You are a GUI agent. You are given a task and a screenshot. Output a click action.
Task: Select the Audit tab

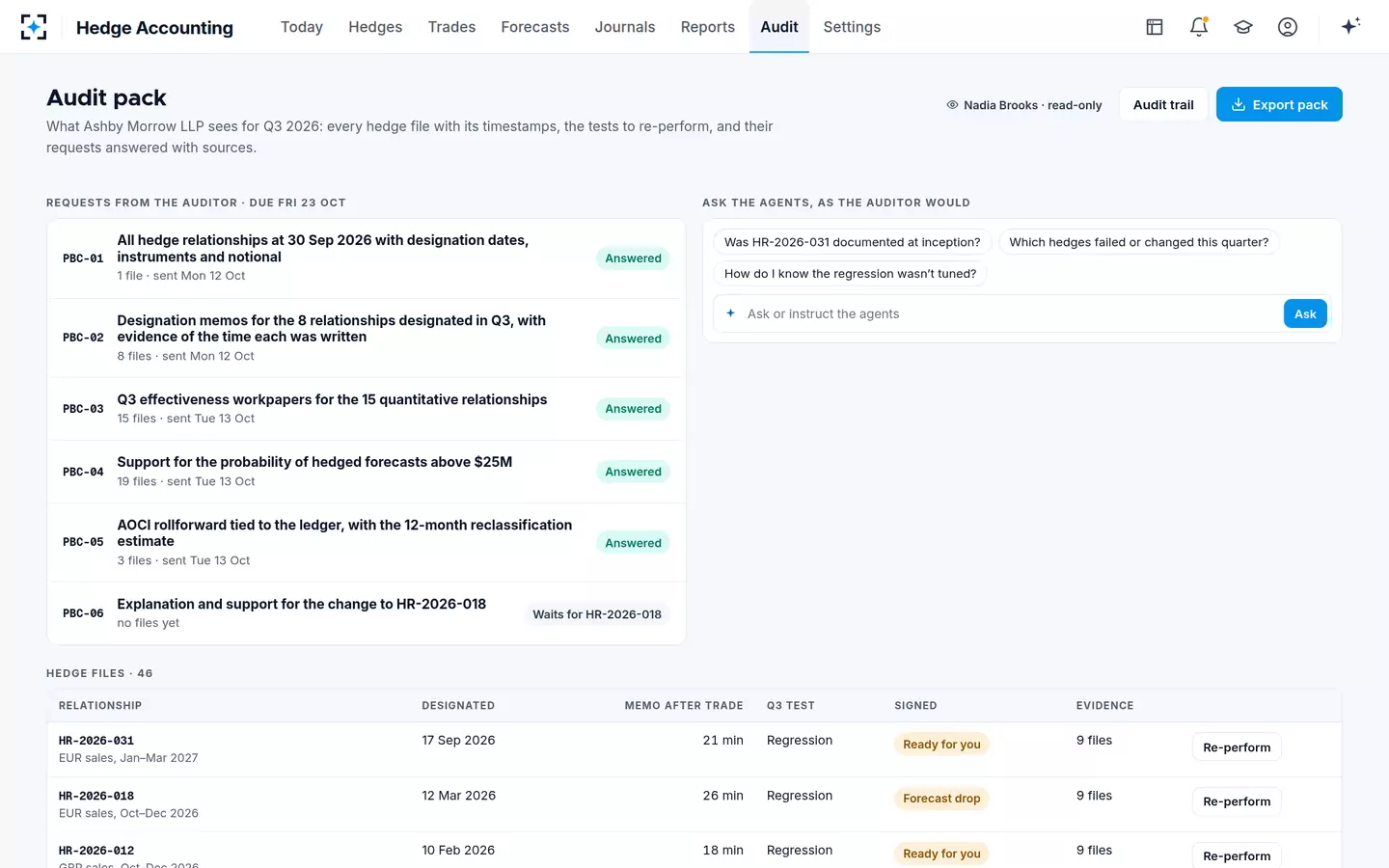point(779,27)
